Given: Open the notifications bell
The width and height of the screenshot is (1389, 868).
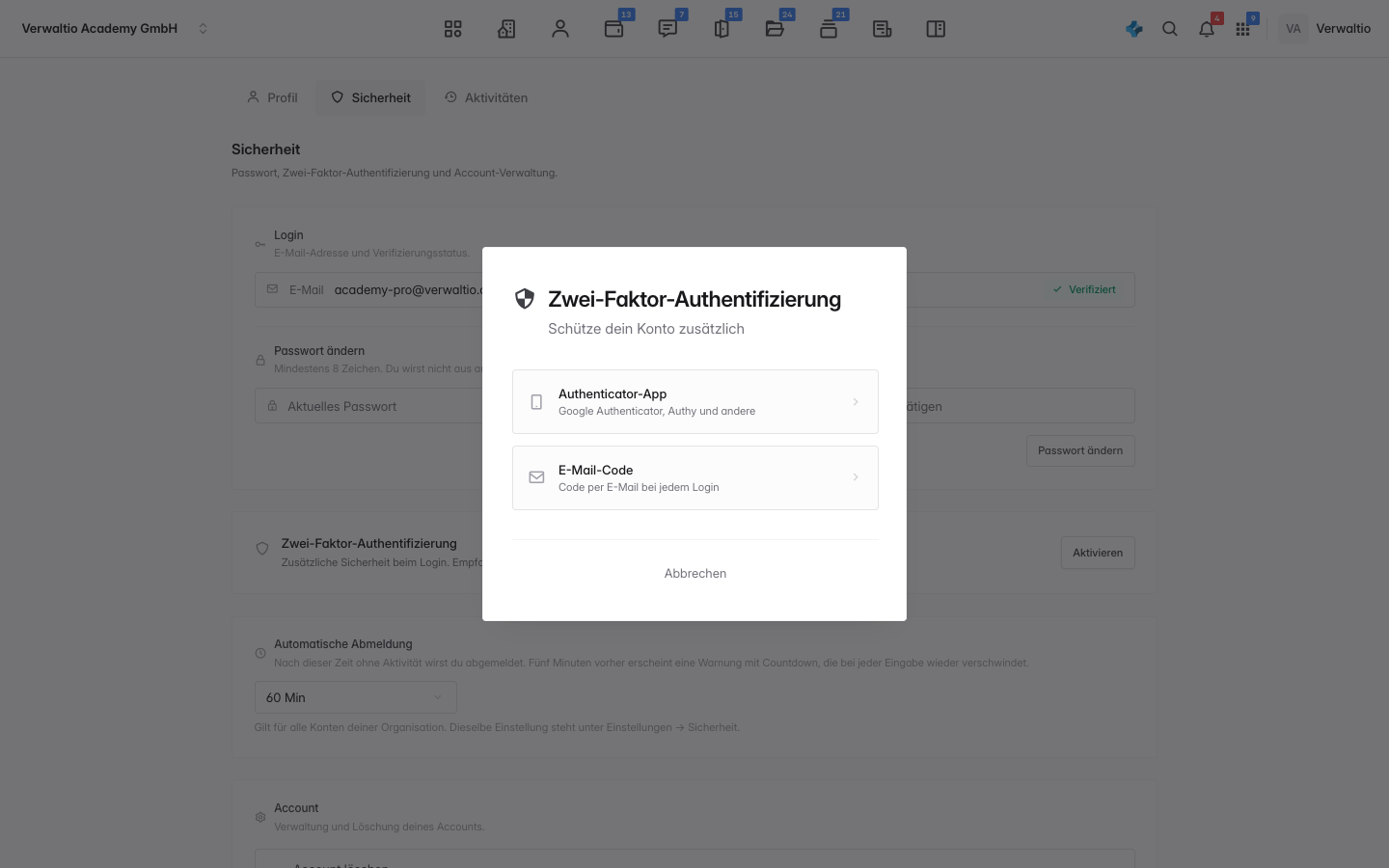Looking at the screenshot, I should 1207,29.
